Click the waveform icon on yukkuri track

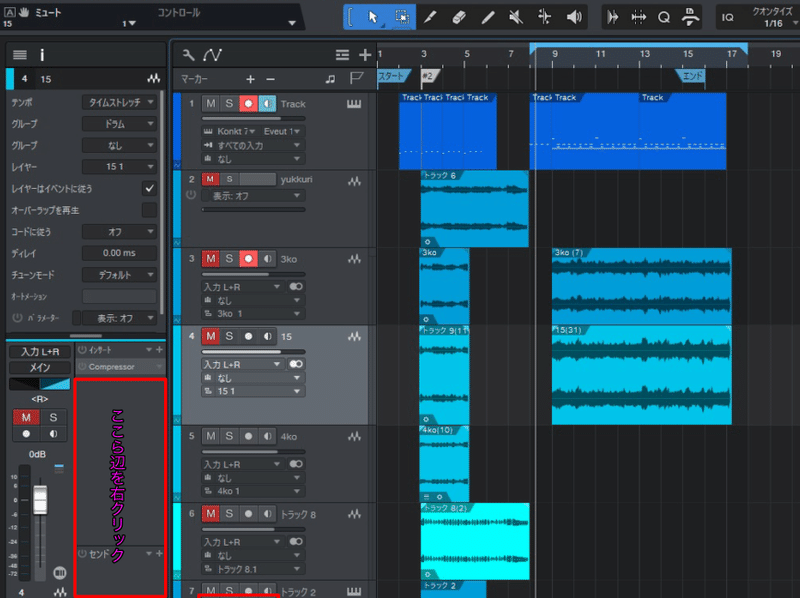pyautogui.click(x=355, y=181)
